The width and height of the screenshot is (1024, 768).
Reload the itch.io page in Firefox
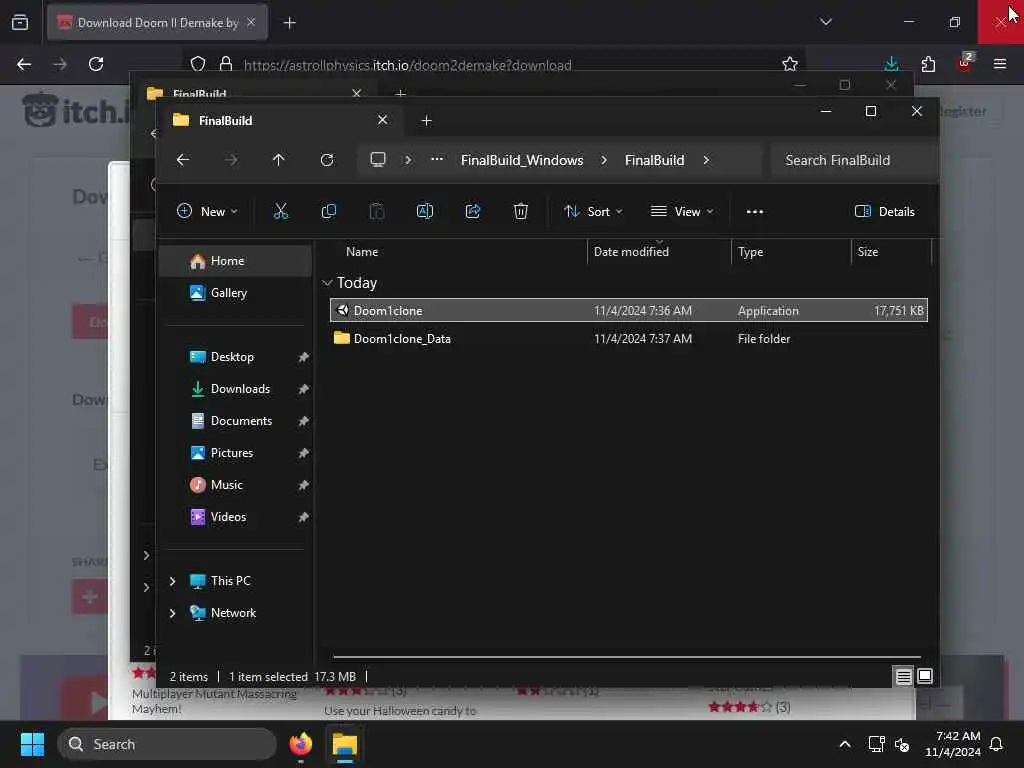pos(96,64)
